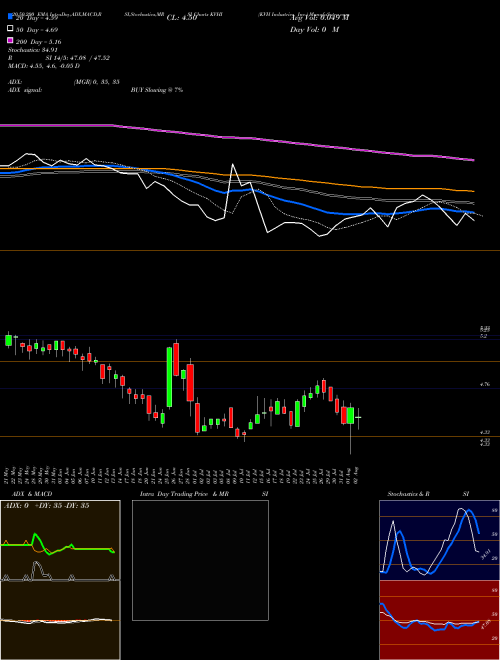The width and height of the screenshot is (500, 660).
Task: Click the 4.76 price axis label
Action: (485, 384)
